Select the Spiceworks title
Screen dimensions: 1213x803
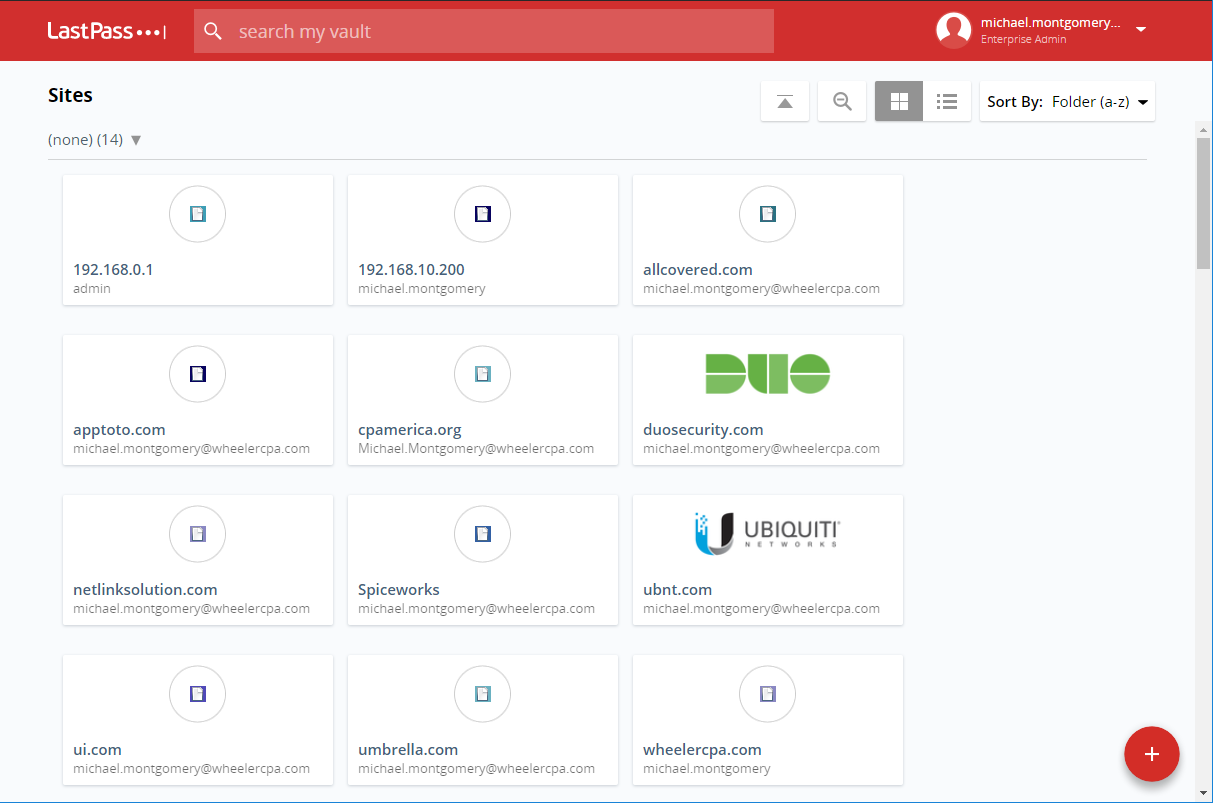click(x=399, y=590)
